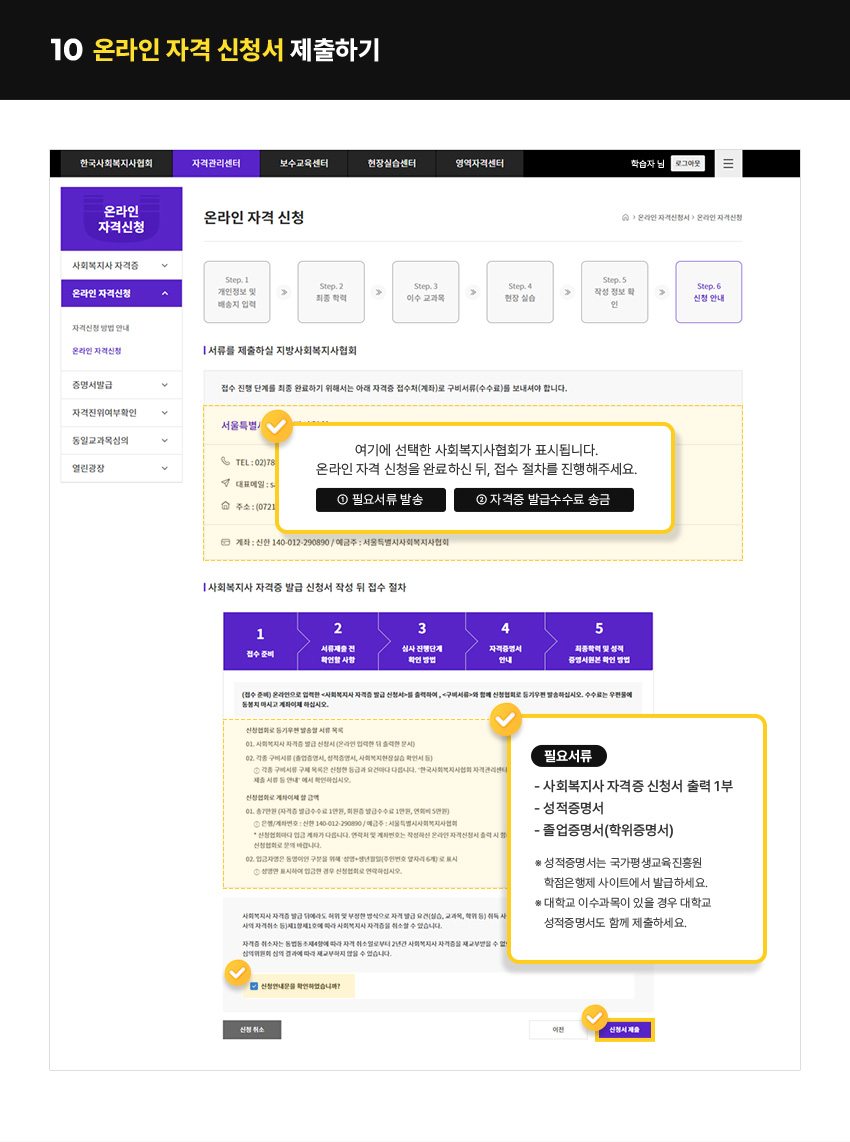Screen dimensions: 850x1142
Task: Go to Step 1 개인정보 및 배송지 입력
Action: click(237, 292)
